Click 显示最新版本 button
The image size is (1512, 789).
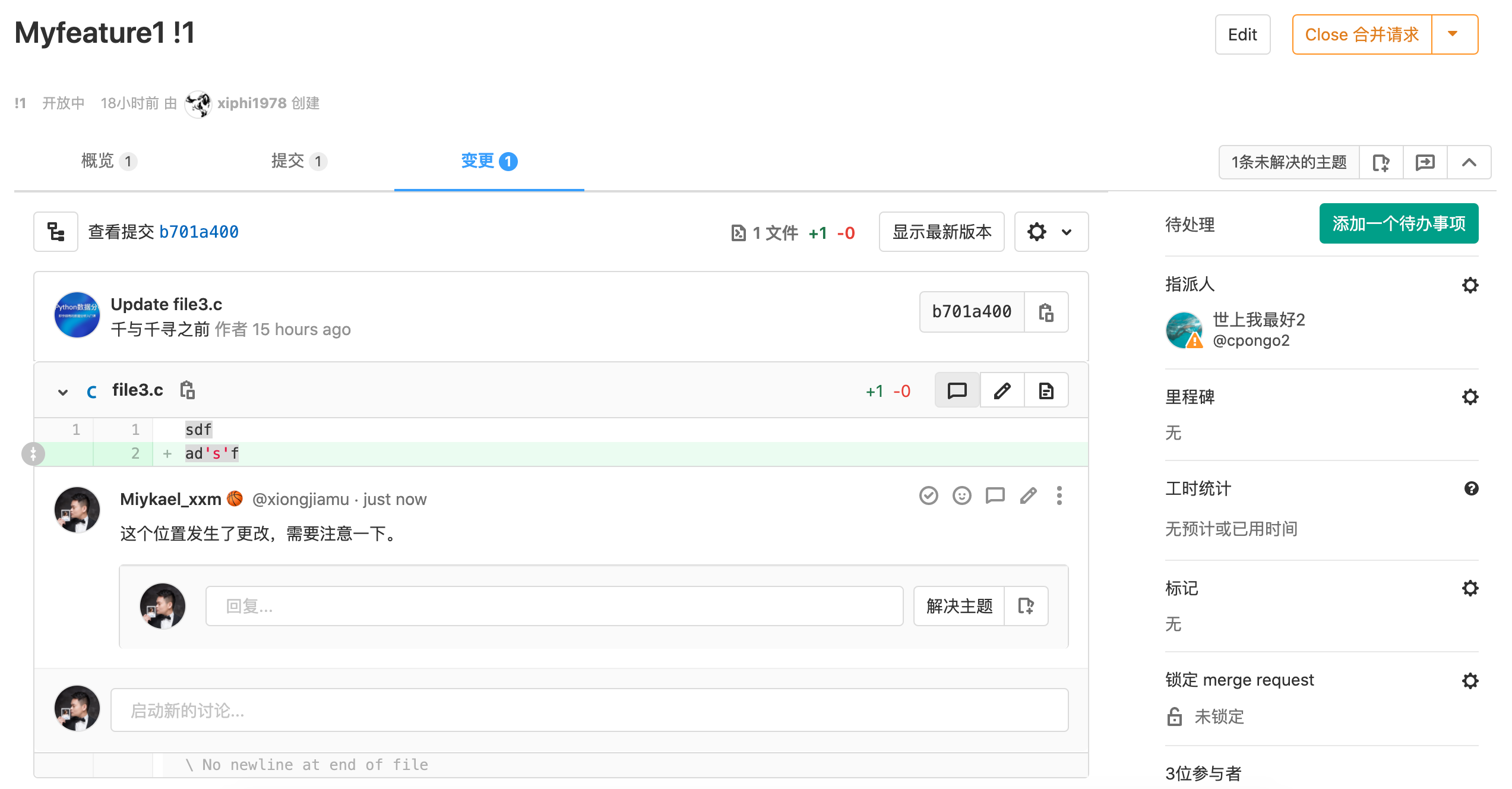click(x=942, y=232)
